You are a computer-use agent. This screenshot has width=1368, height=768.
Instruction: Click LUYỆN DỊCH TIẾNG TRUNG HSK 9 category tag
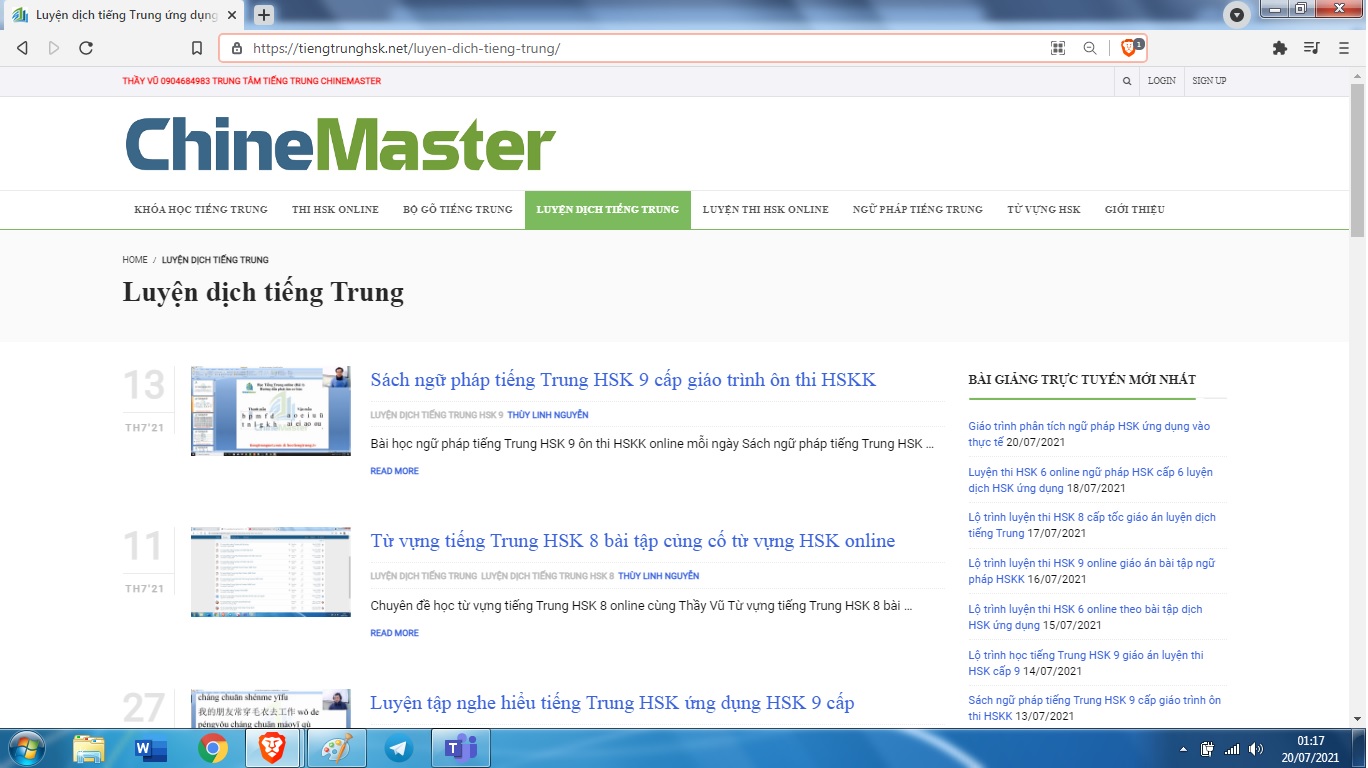(437, 415)
